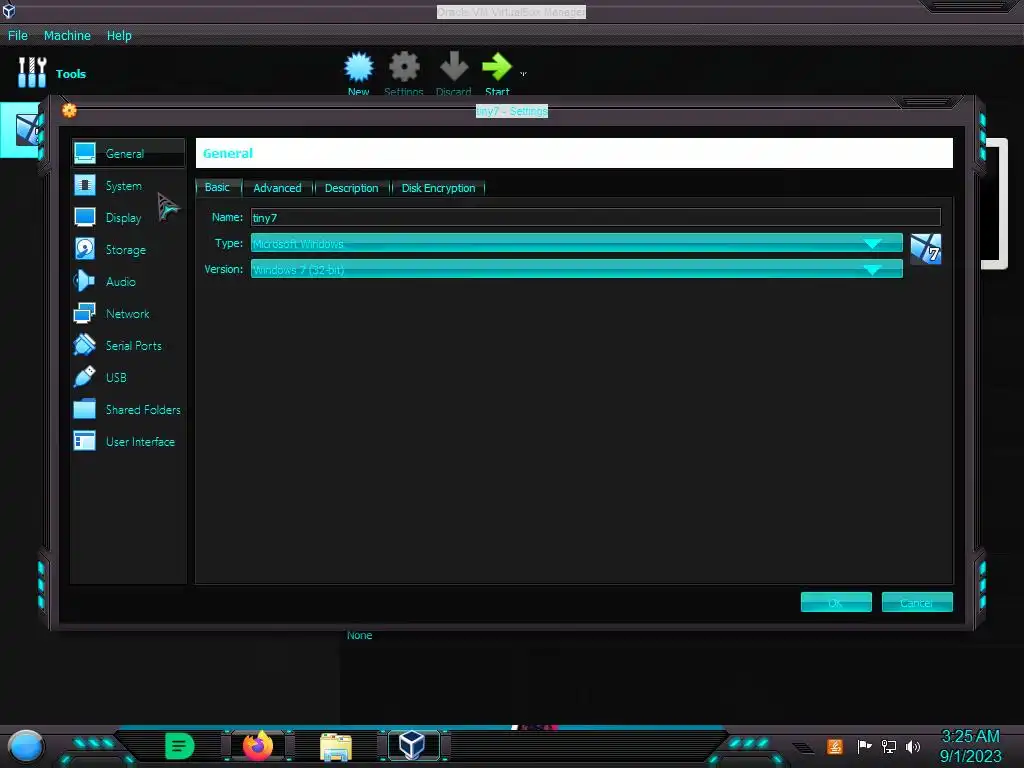The height and width of the screenshot is (768, 1024).
Task: Switch to the Disk Encryption tab
Action: click(x=438, y=188)
